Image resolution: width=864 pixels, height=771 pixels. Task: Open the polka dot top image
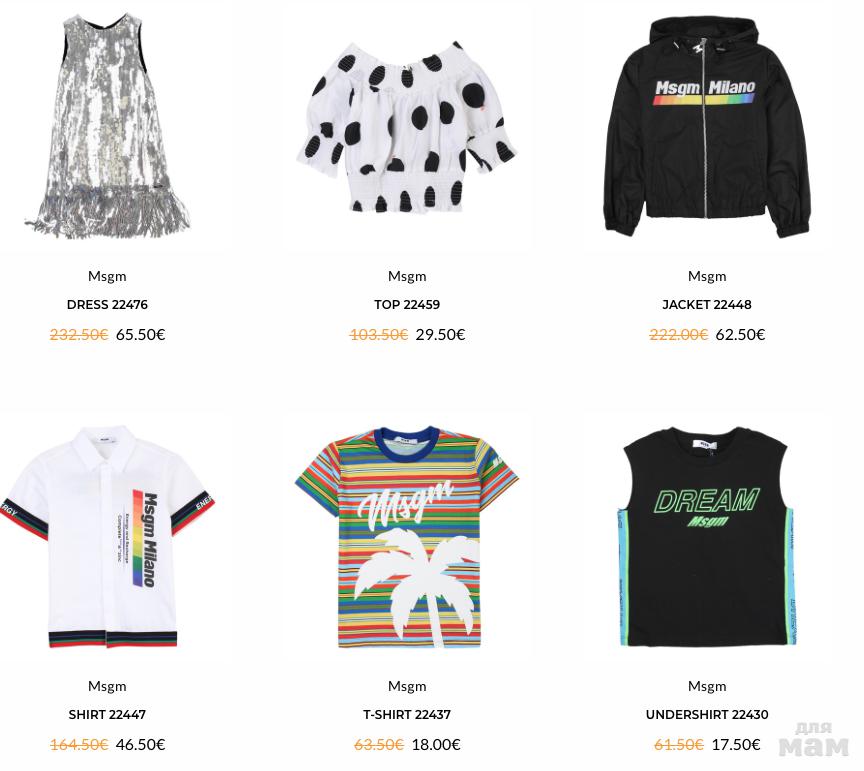pos(407,126)
